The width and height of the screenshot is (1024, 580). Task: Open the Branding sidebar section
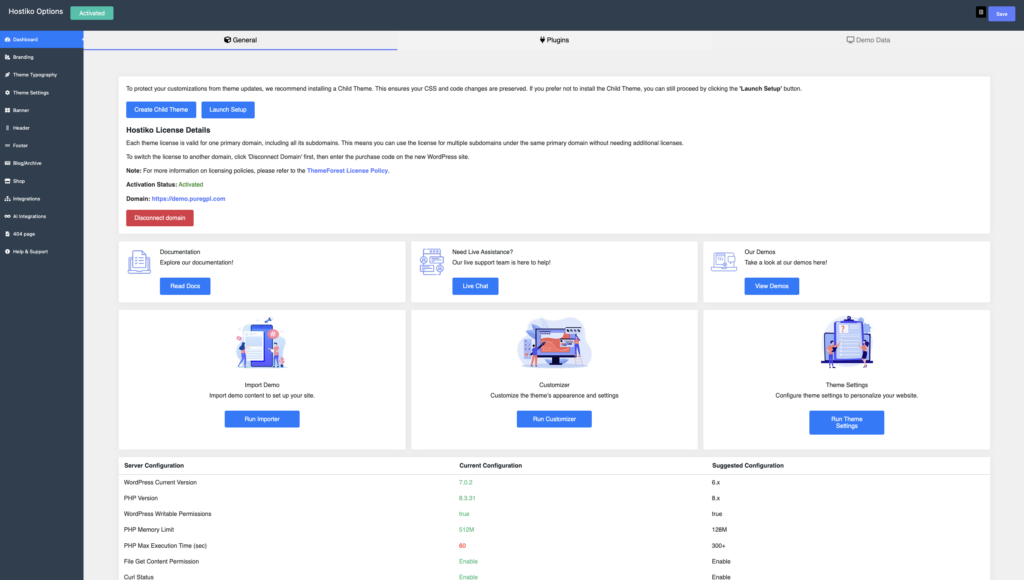41,57
